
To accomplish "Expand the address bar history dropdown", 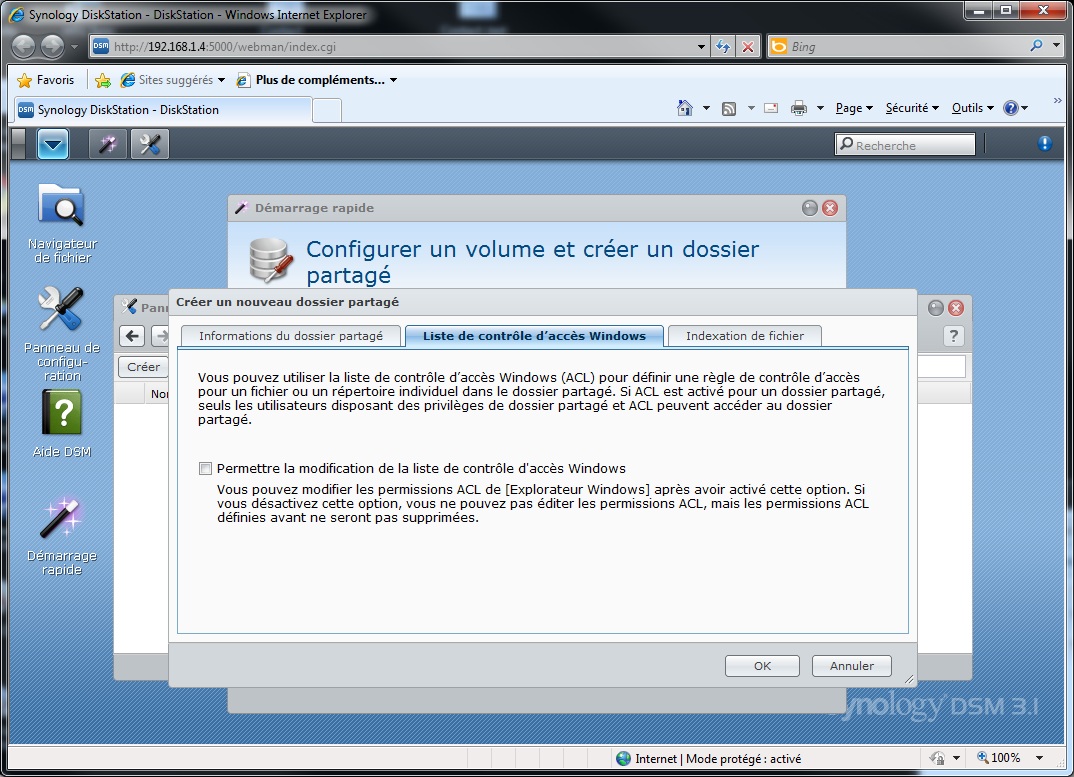I will 701,47.
